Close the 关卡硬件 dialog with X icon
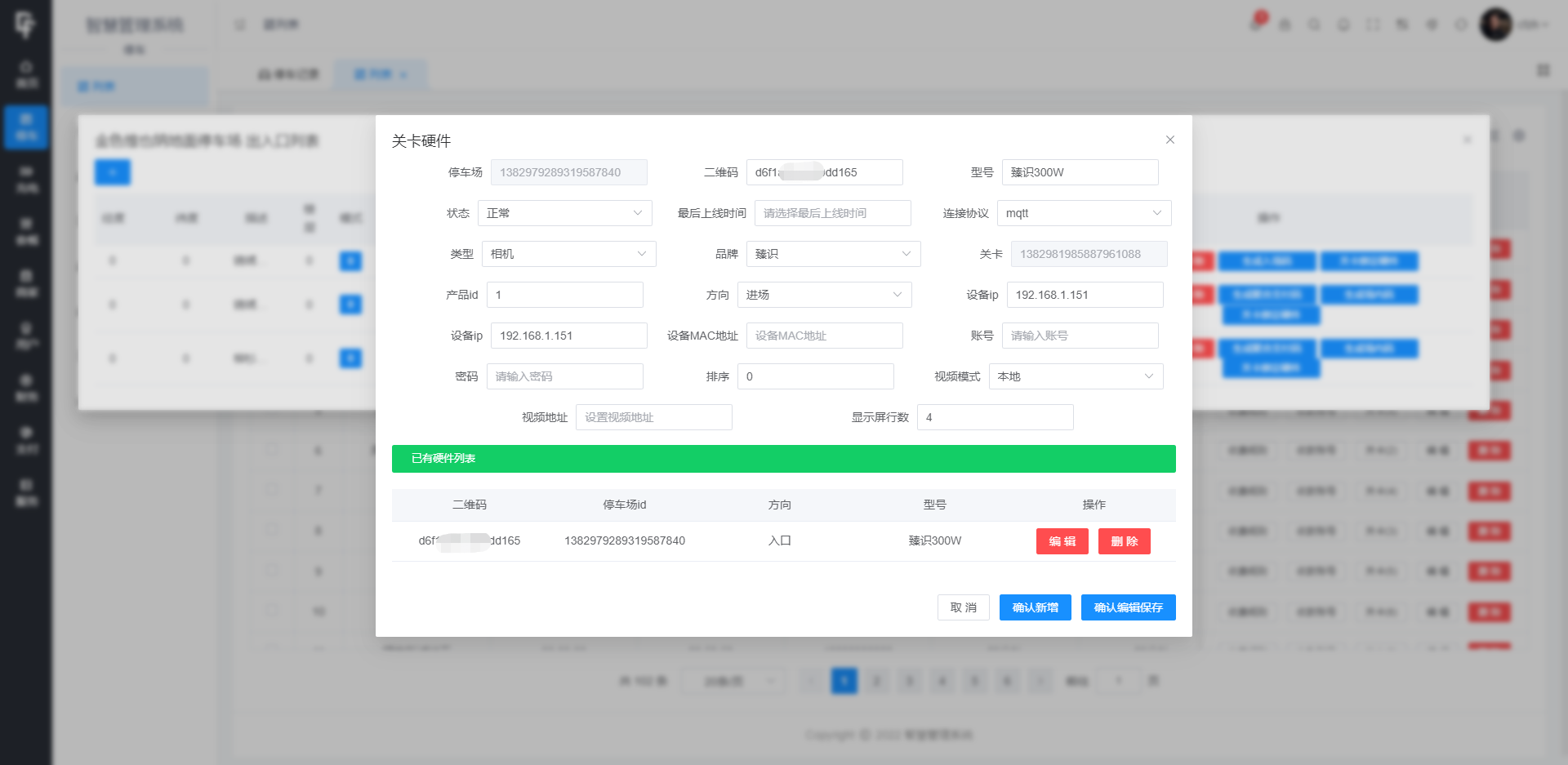The height and width of the screenshot is (765, 1568). tap(1169, 140)
